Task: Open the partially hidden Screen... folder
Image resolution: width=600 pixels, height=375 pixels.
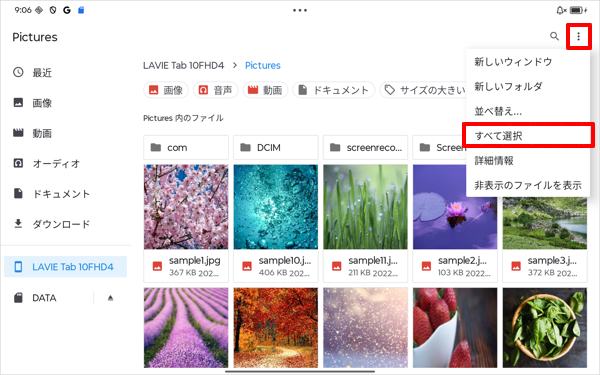Action: 439,147
